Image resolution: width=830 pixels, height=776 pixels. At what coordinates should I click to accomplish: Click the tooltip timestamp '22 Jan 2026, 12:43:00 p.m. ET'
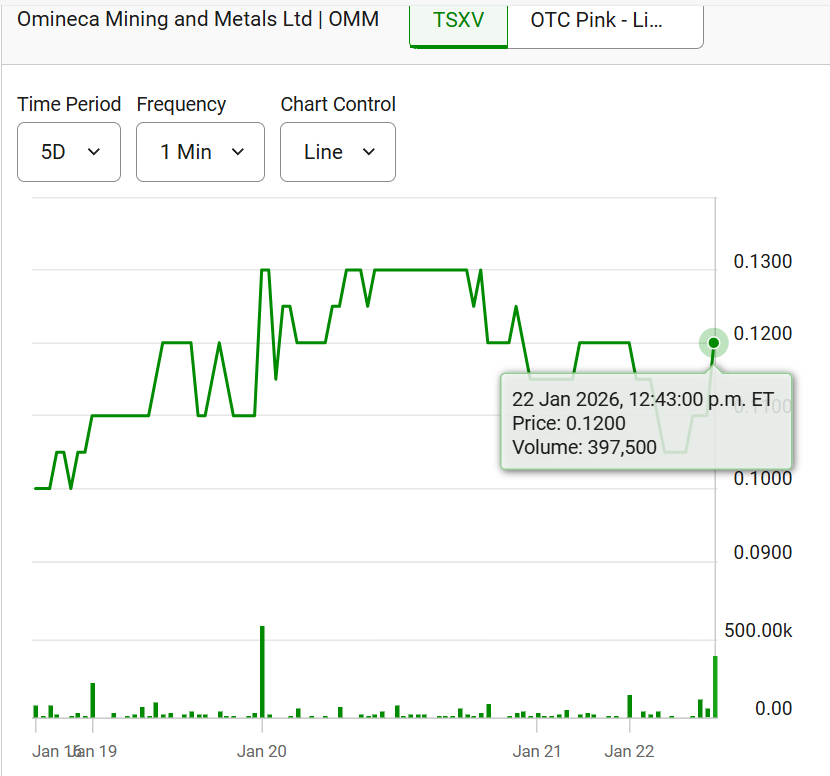pos(643,399)
